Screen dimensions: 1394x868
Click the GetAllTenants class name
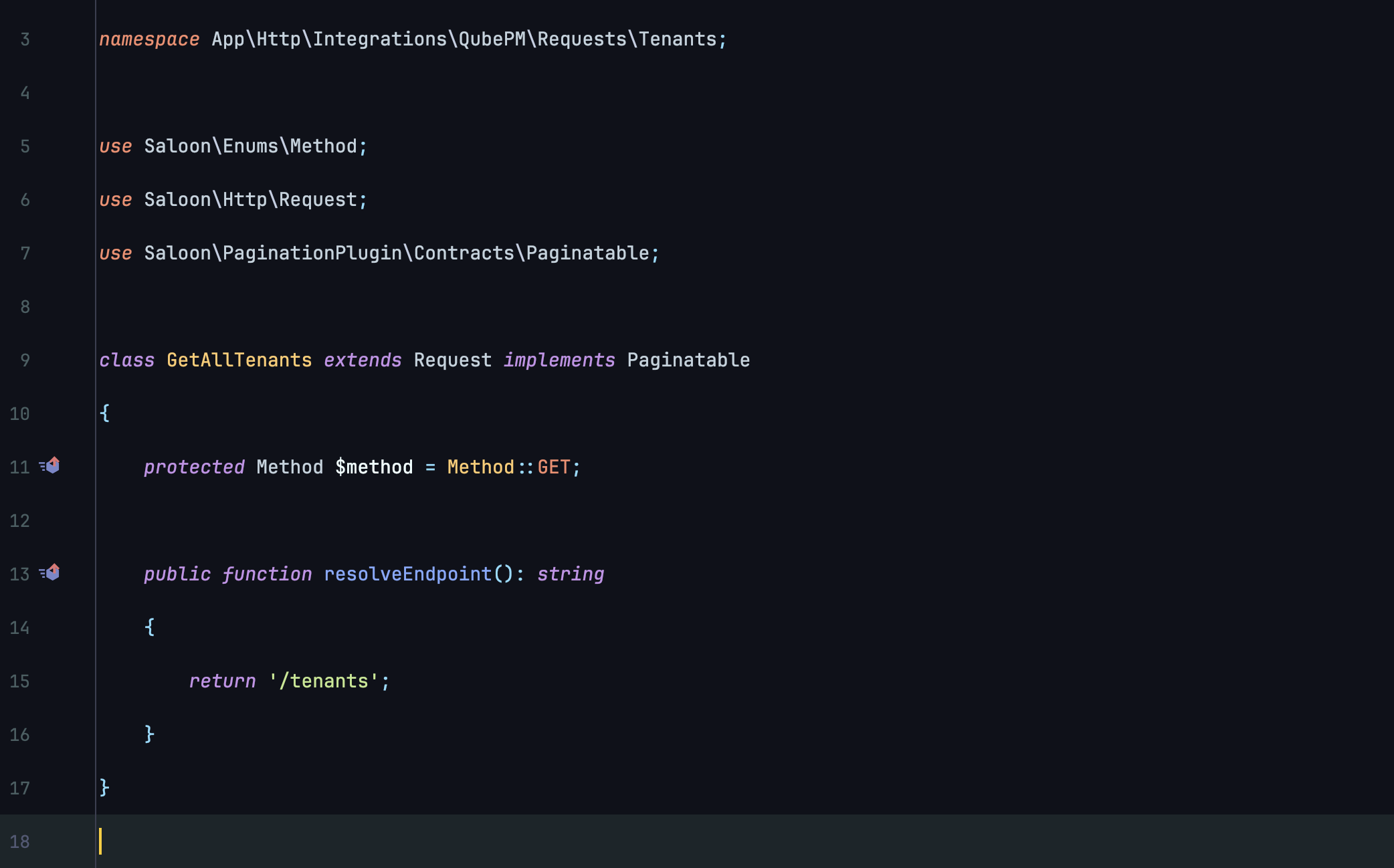[x=239, y=360]
